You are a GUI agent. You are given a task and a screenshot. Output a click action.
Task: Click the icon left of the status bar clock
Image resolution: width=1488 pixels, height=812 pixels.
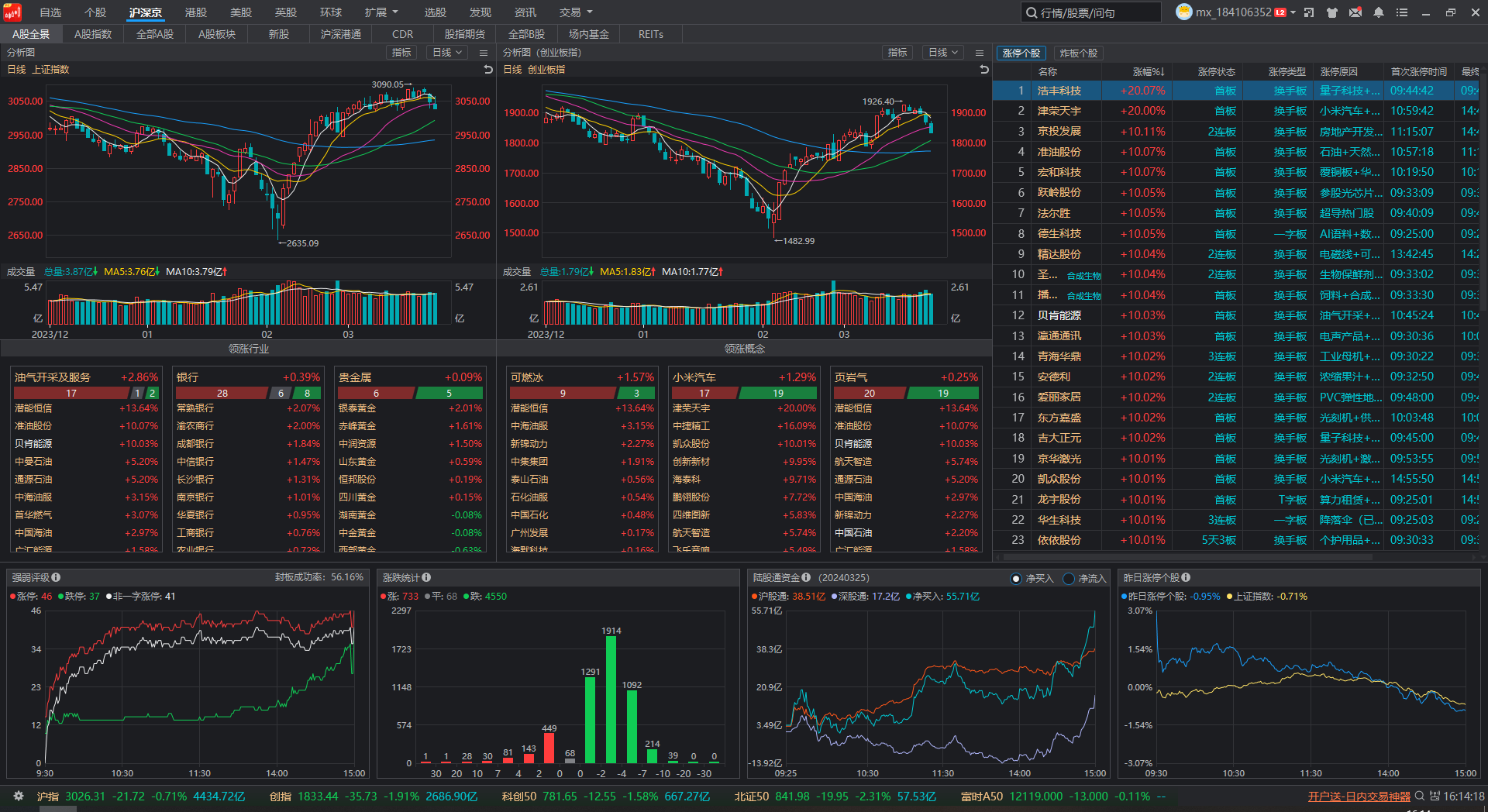[x=1435, y=796]
